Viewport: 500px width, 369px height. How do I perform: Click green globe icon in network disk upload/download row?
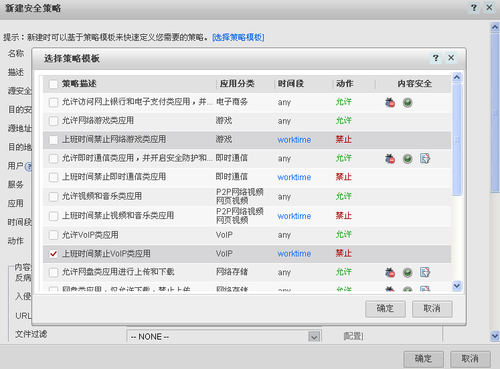pyautogui.click(x=407, y=272)
